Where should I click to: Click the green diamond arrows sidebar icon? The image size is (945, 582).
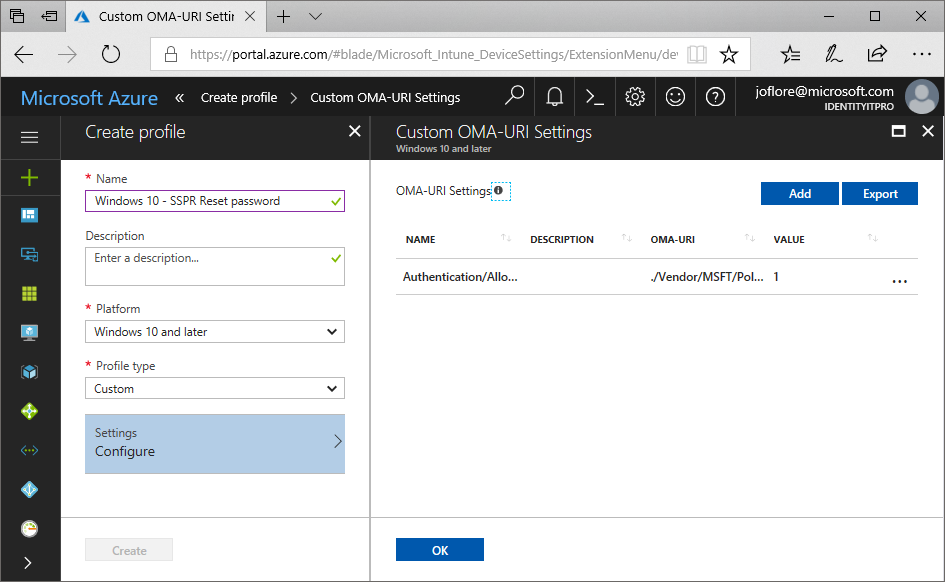pos(30,411)
